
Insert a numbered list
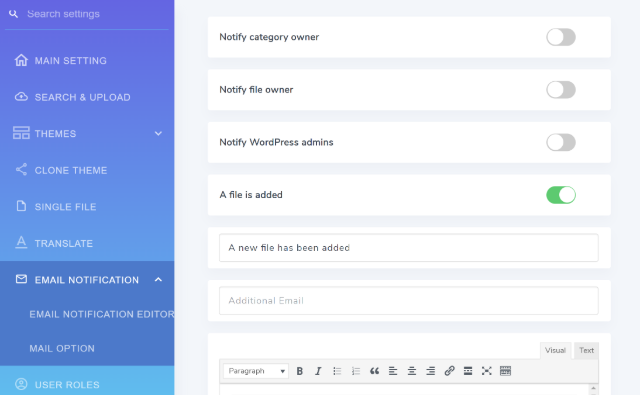point(356,371)
